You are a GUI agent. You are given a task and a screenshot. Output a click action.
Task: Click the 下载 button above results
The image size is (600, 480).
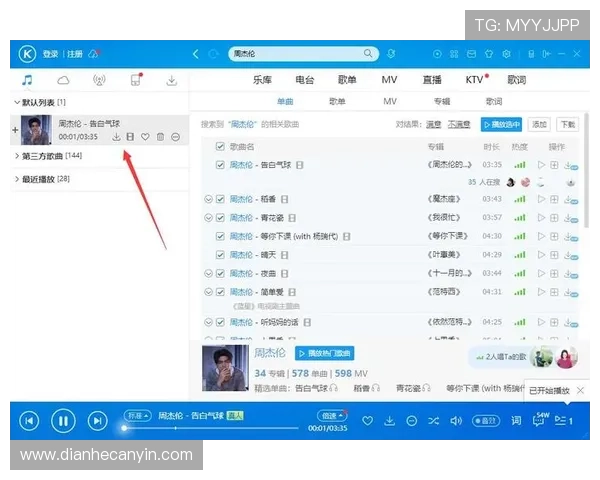pyautogui.click(x=567, y=124)
